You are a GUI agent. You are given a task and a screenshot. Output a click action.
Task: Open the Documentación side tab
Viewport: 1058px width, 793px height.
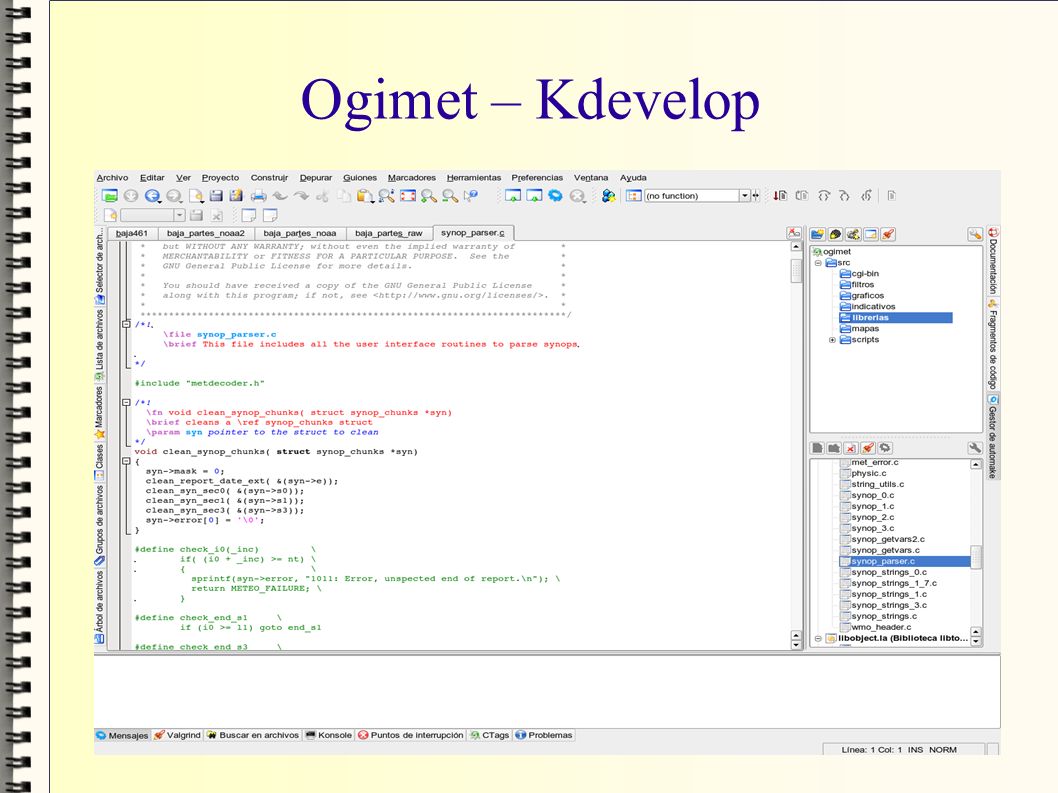click(993, 261)
